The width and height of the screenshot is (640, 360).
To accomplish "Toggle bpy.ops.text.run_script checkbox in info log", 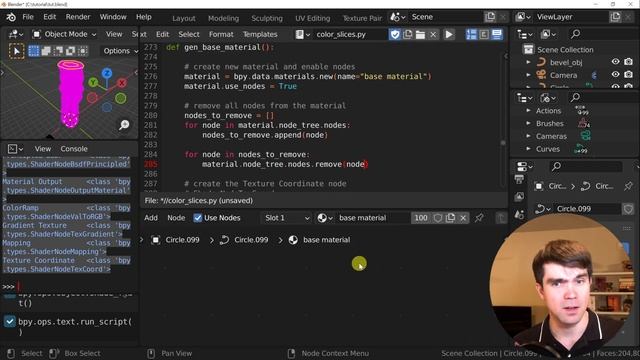I will point(10,322).
